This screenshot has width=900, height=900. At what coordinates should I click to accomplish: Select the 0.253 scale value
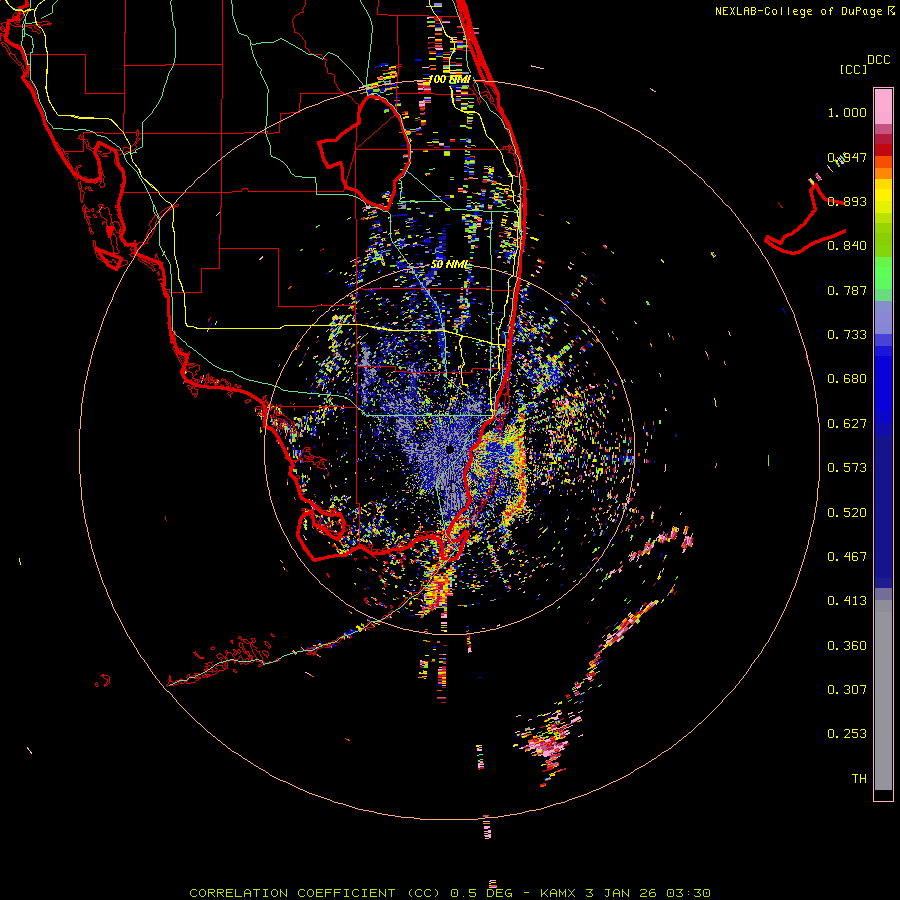847,734
